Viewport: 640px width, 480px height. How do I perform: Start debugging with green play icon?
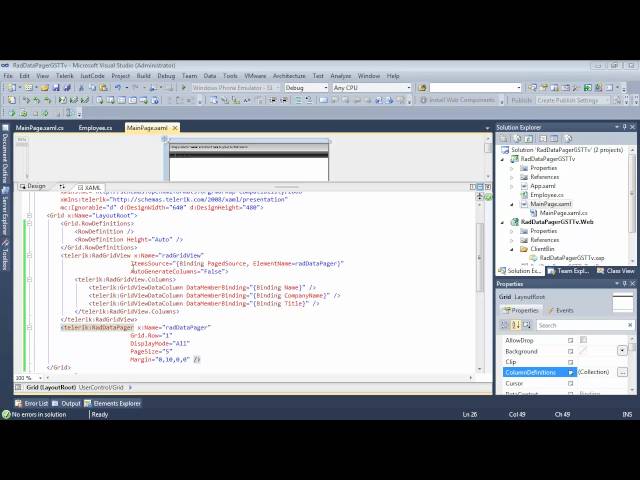[x=184, y=88]
